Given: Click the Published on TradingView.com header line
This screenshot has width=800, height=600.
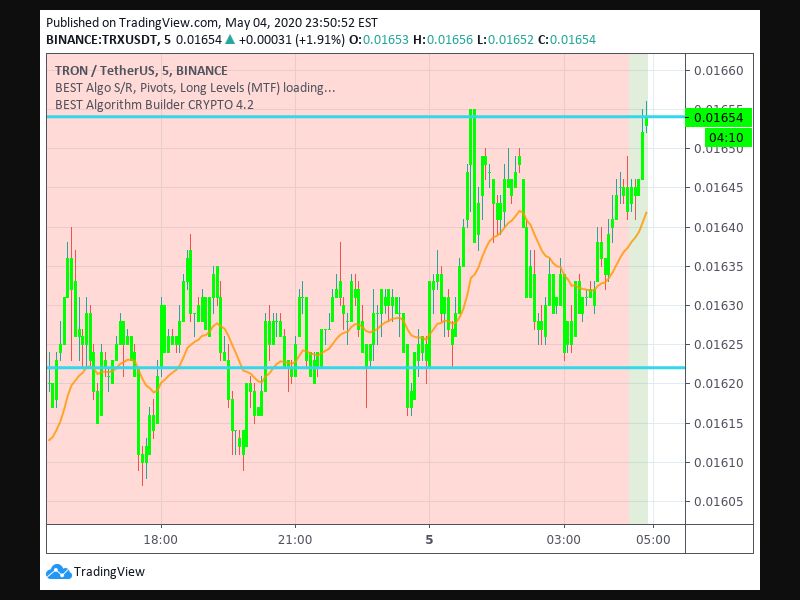Looking at the screenshot, I should (212, 23).
